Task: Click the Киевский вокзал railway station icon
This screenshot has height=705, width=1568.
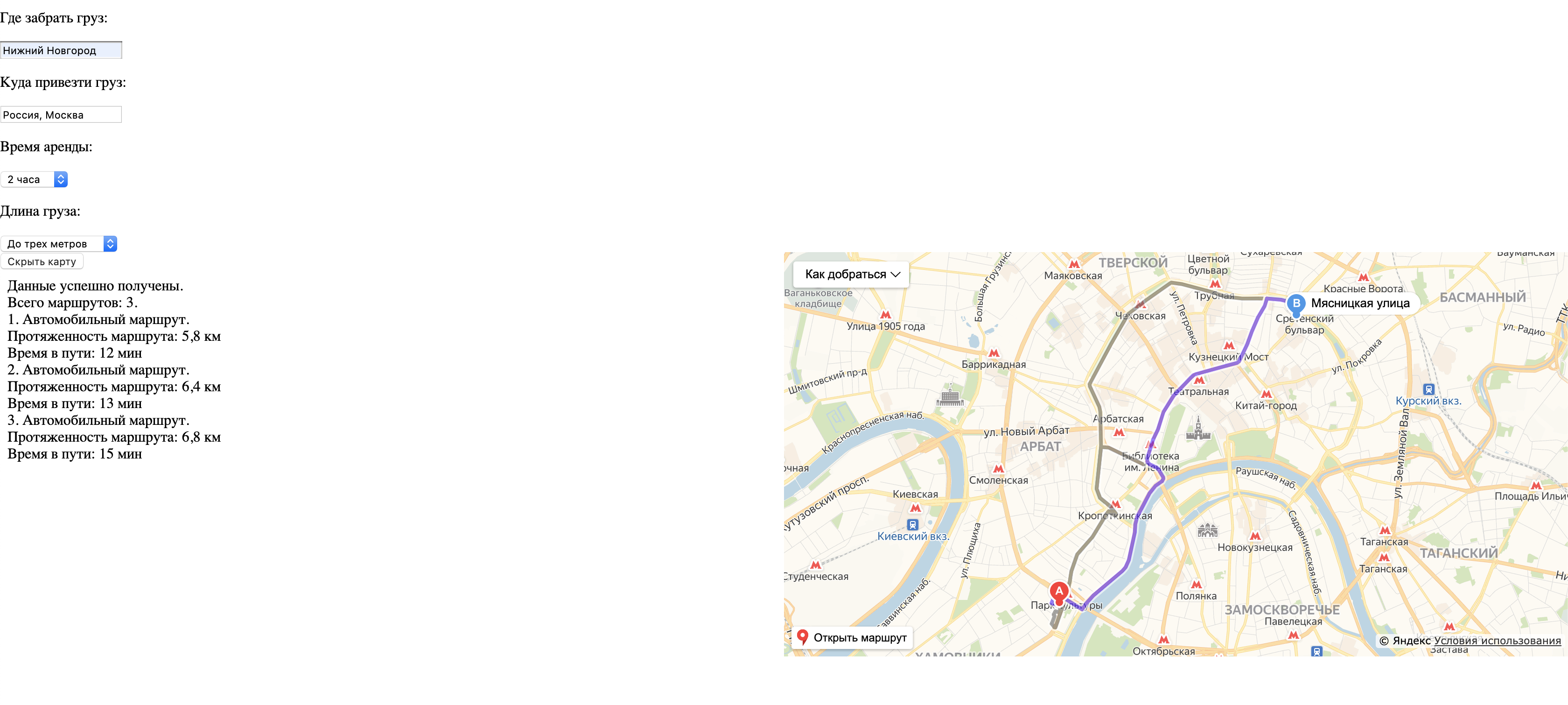Action: point(912,524)
